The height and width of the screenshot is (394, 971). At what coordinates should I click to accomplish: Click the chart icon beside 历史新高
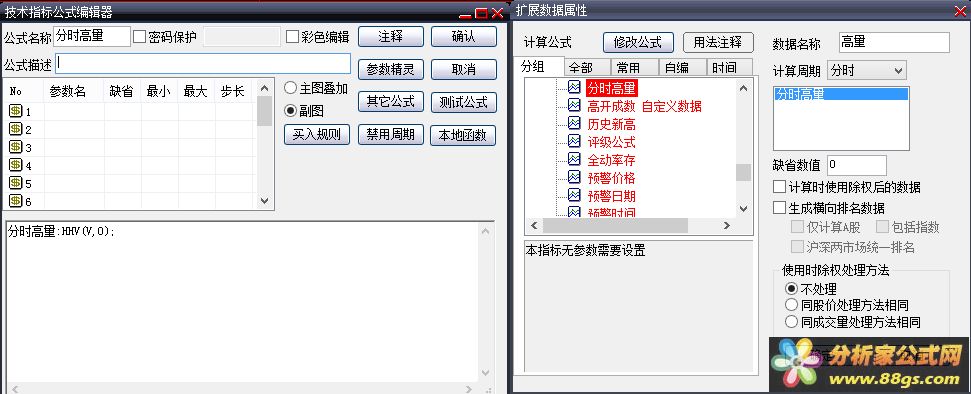tap(574, 123)
